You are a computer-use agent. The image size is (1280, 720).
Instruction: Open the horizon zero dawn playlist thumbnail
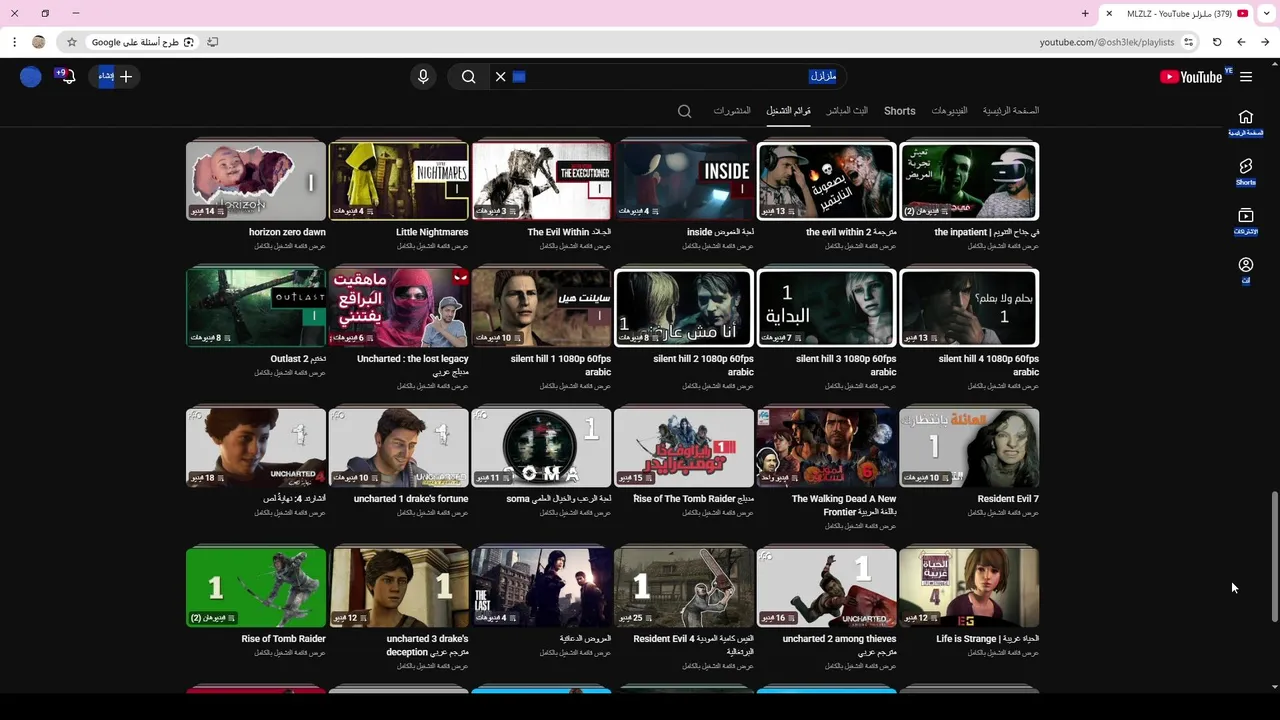point(256,180)
